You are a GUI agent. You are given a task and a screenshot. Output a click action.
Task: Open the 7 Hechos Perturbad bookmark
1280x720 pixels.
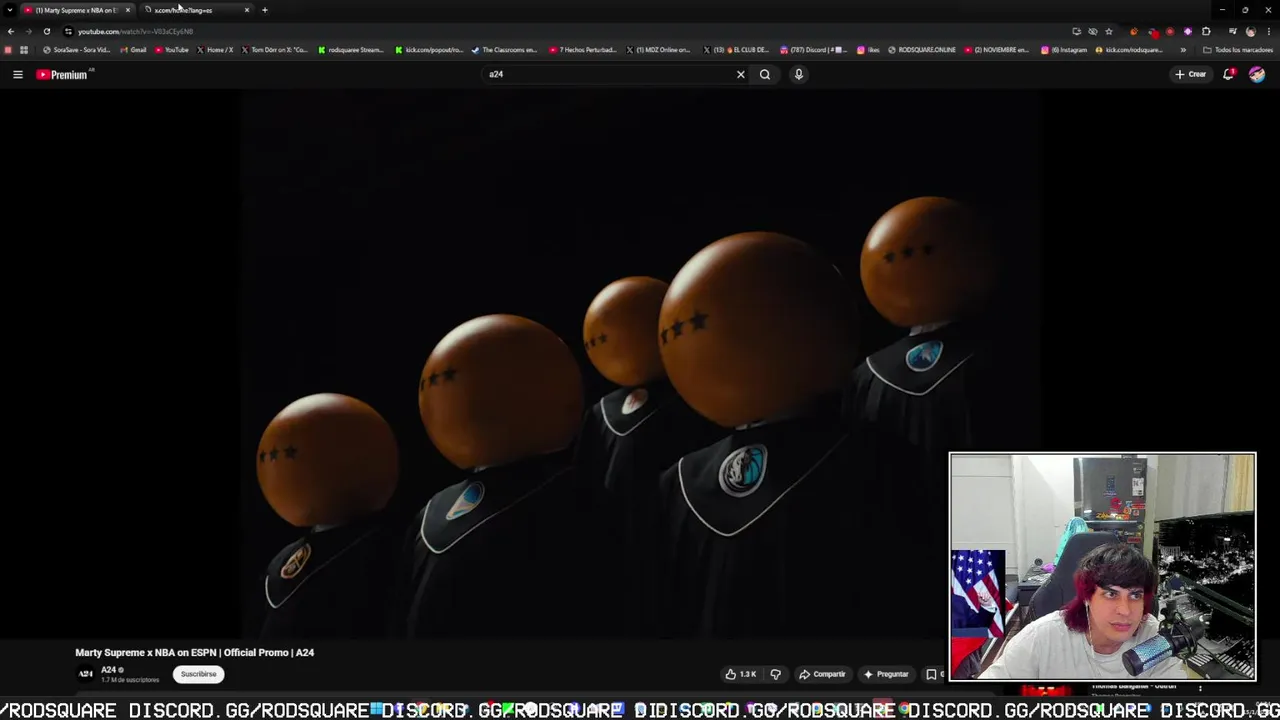583,50
